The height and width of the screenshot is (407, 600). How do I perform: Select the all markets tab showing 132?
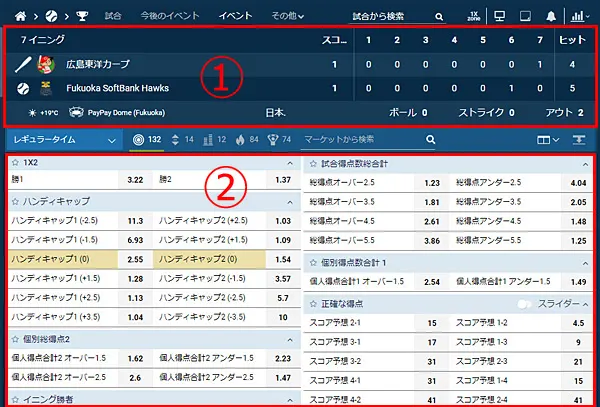tap(147, 140)
